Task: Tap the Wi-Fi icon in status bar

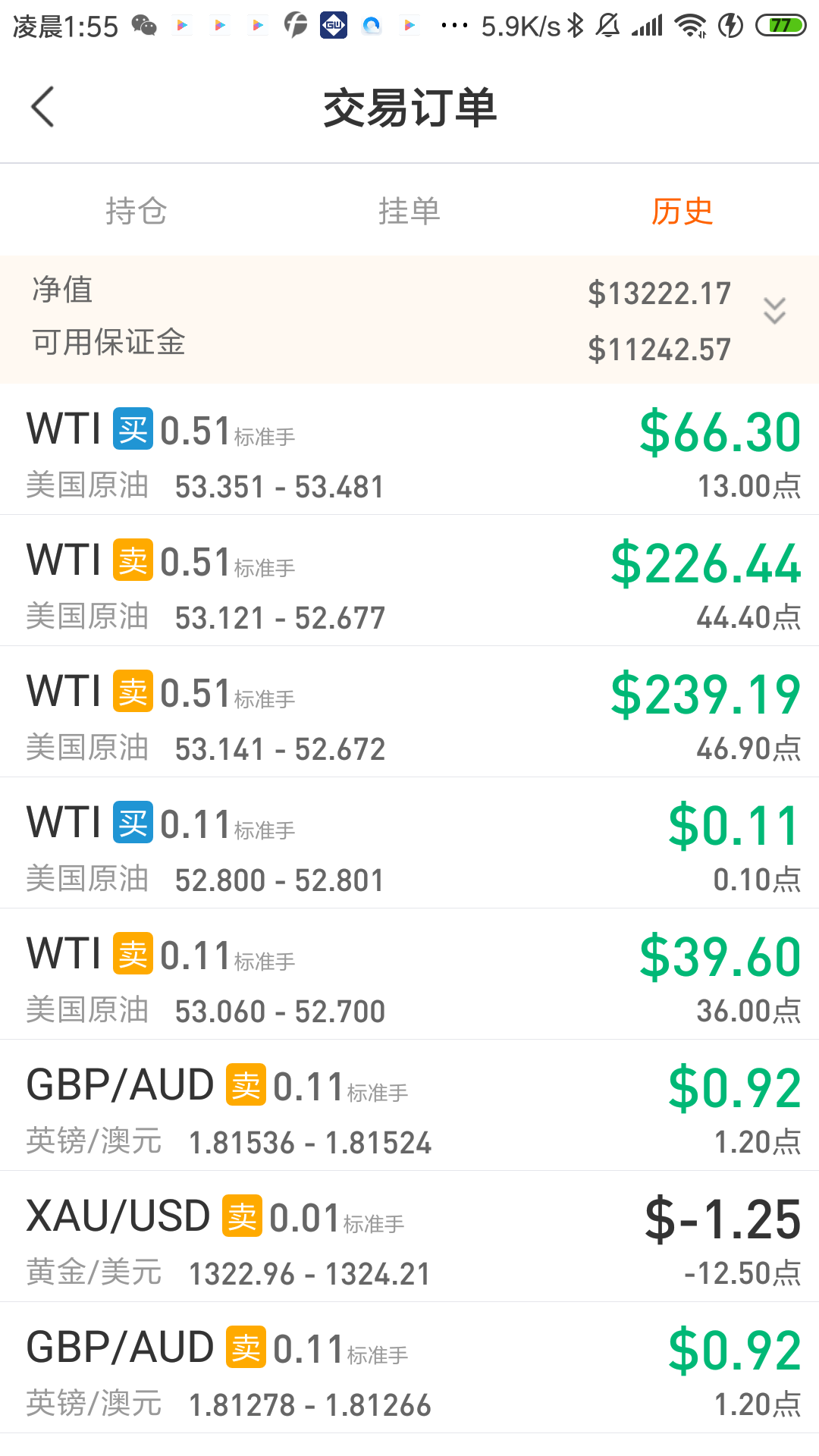Action: (x=690, y=26)
